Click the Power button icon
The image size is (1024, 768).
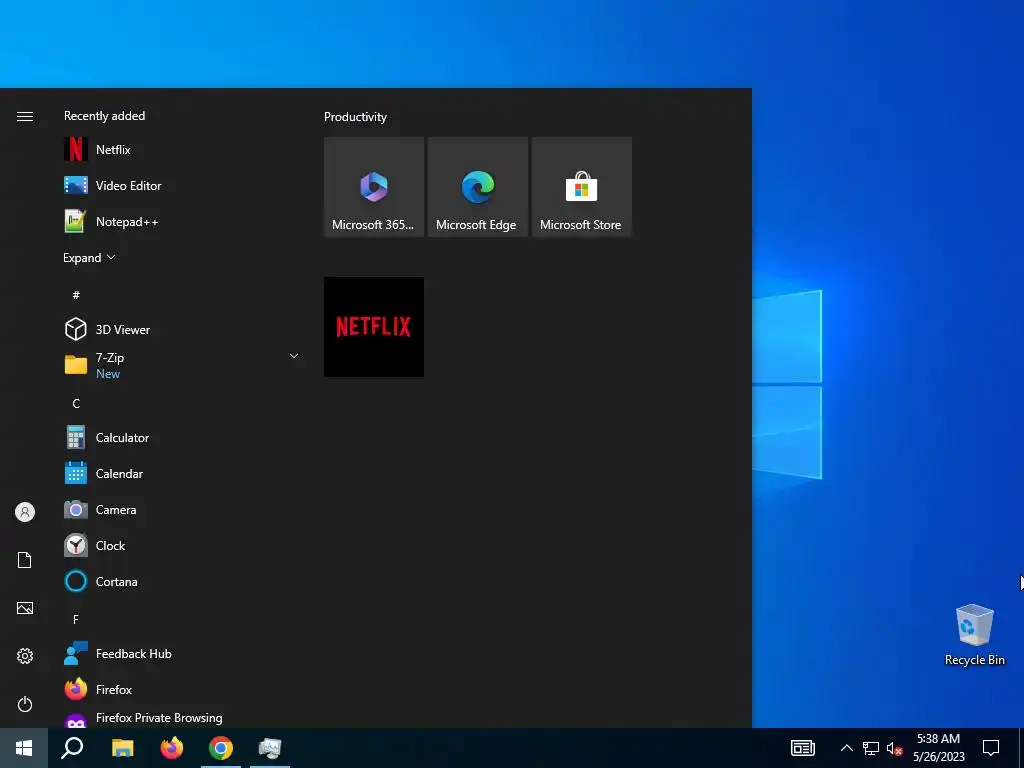pyautogui.click(x=25, y=704)
